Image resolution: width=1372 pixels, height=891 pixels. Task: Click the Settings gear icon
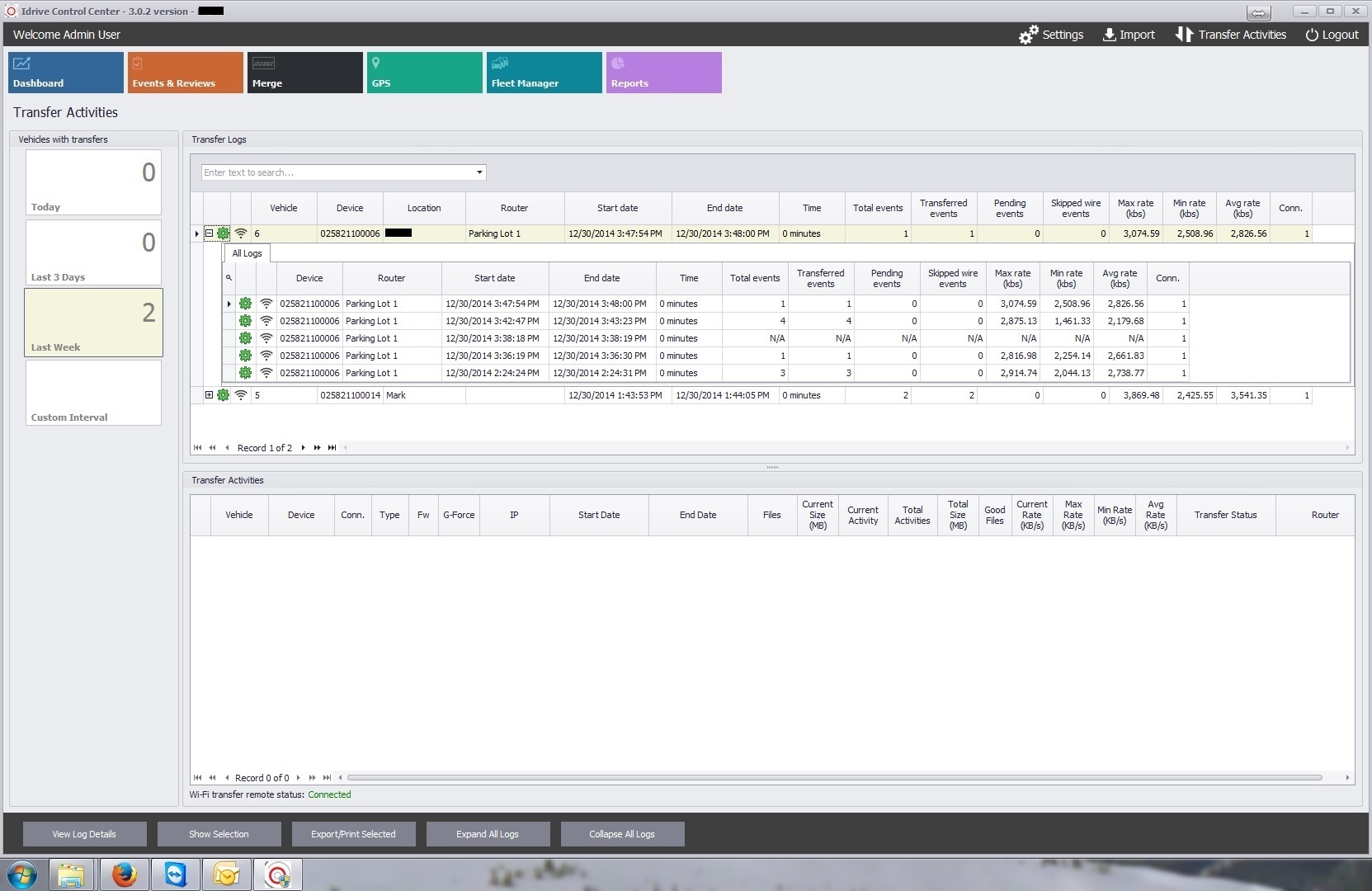[1028, 35]
